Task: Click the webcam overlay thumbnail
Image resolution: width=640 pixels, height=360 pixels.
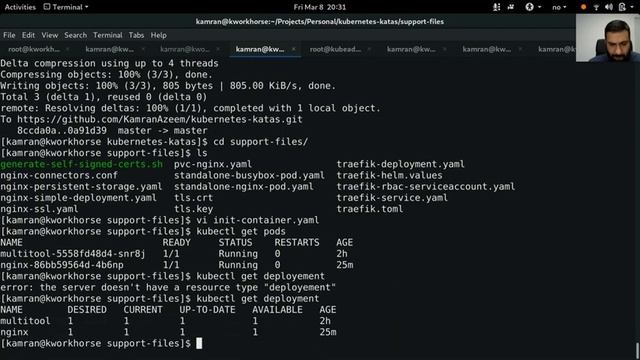Action: coord(608,38)
